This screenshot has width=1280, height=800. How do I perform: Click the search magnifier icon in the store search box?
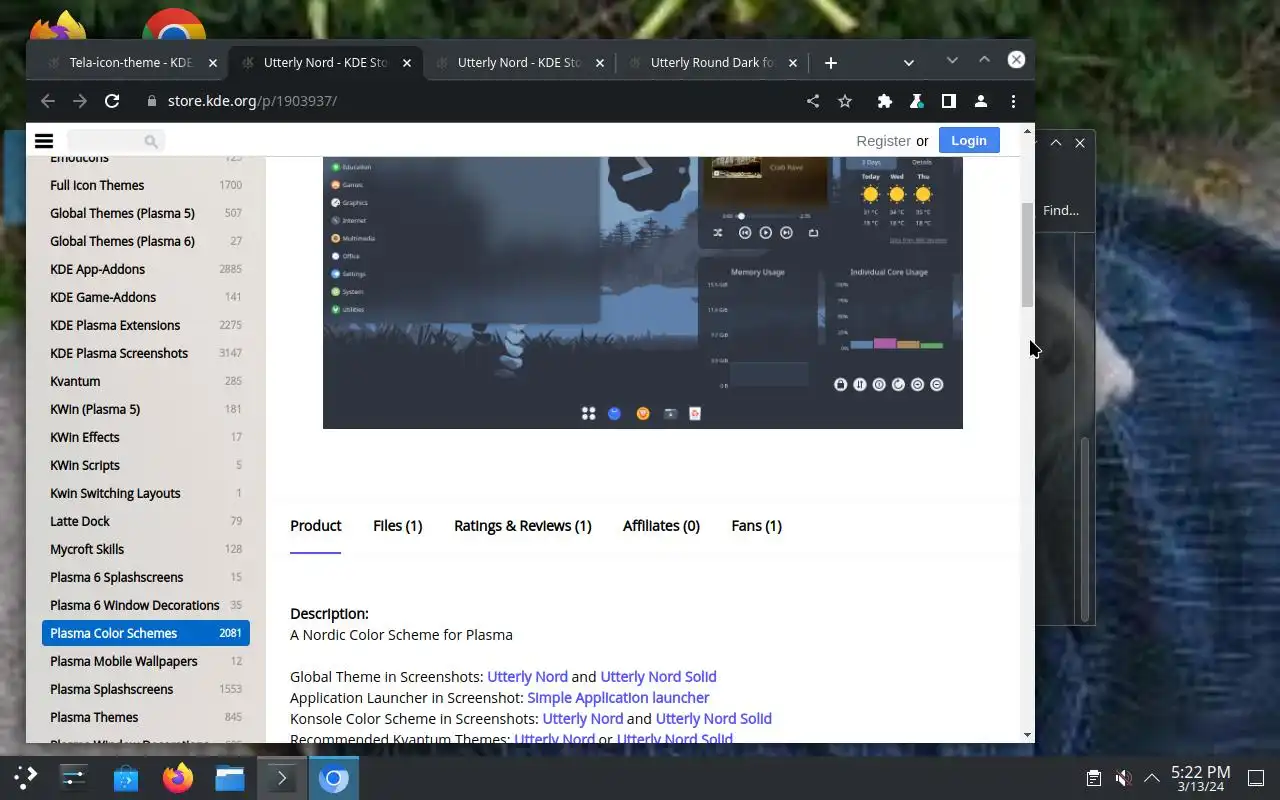151,141
